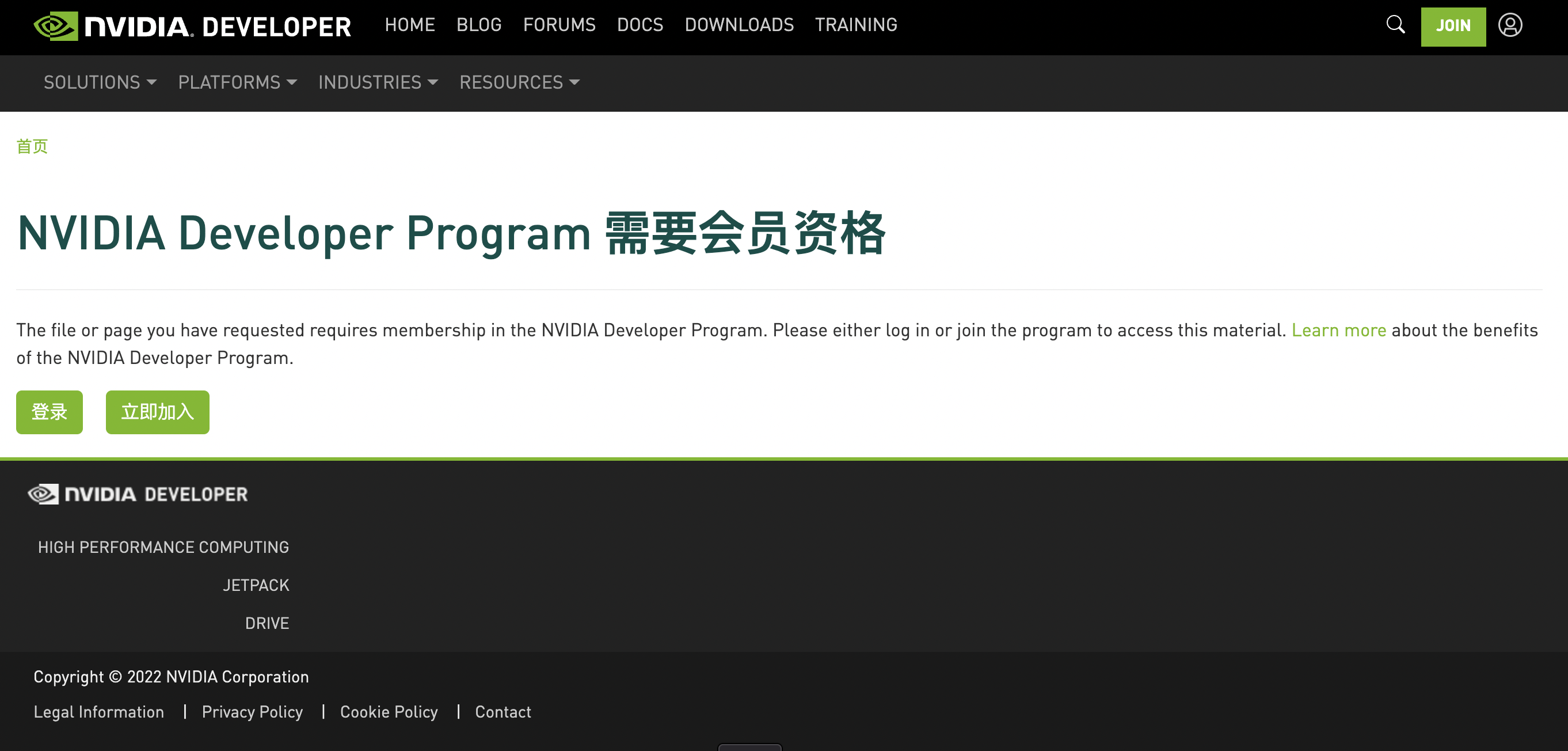Expand the PLATFORMS dropdown
1568x751 pixels.
[x=237, y=82]
